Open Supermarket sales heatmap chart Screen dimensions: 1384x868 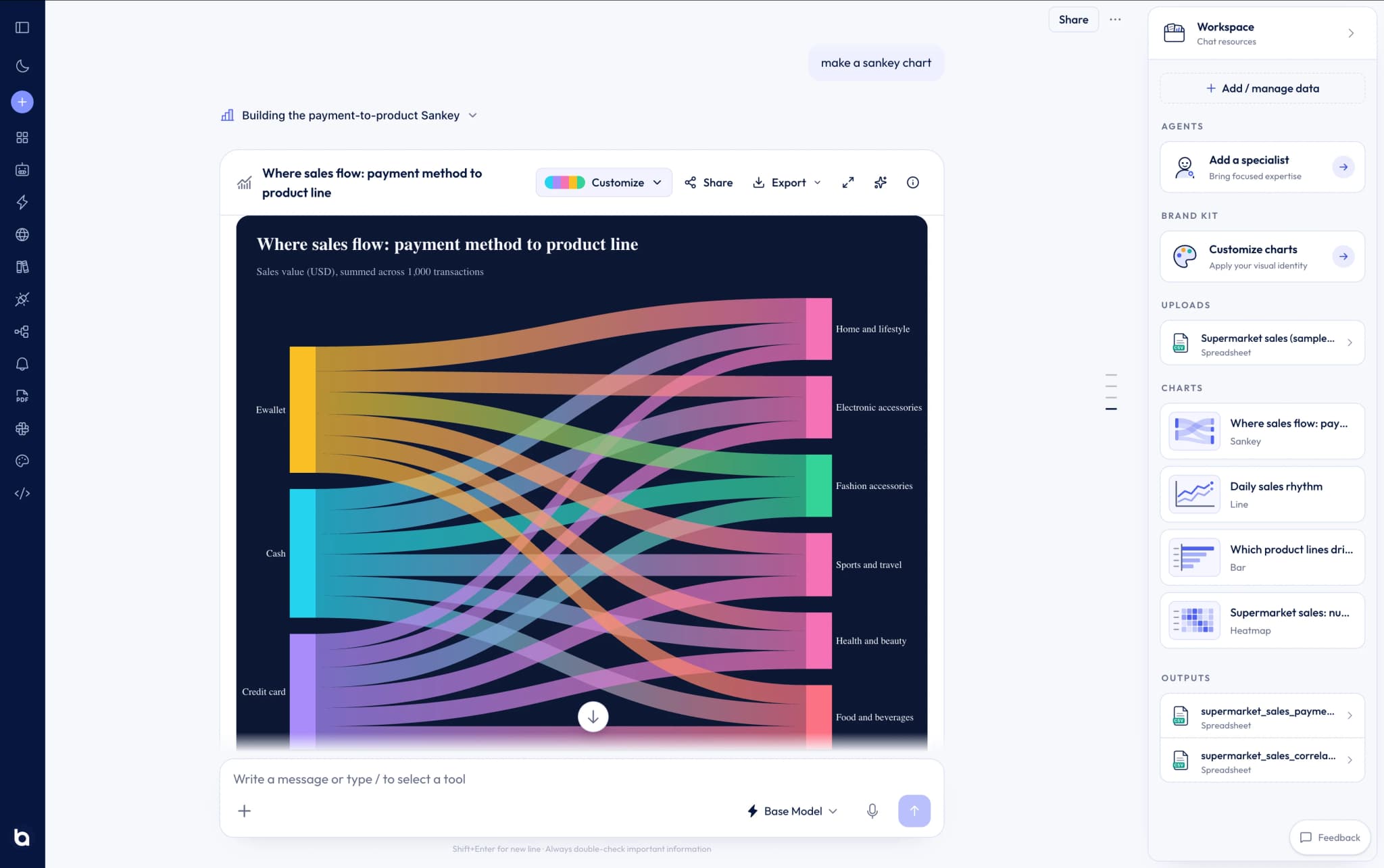[x=1262, y=621]
